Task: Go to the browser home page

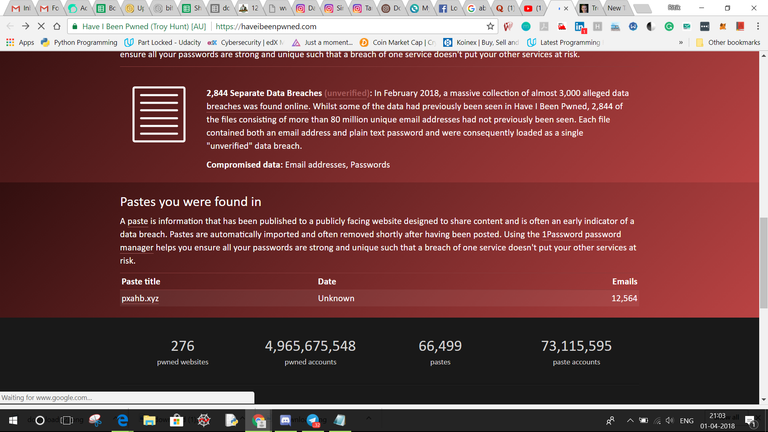Action: click(x=57, y=26)
